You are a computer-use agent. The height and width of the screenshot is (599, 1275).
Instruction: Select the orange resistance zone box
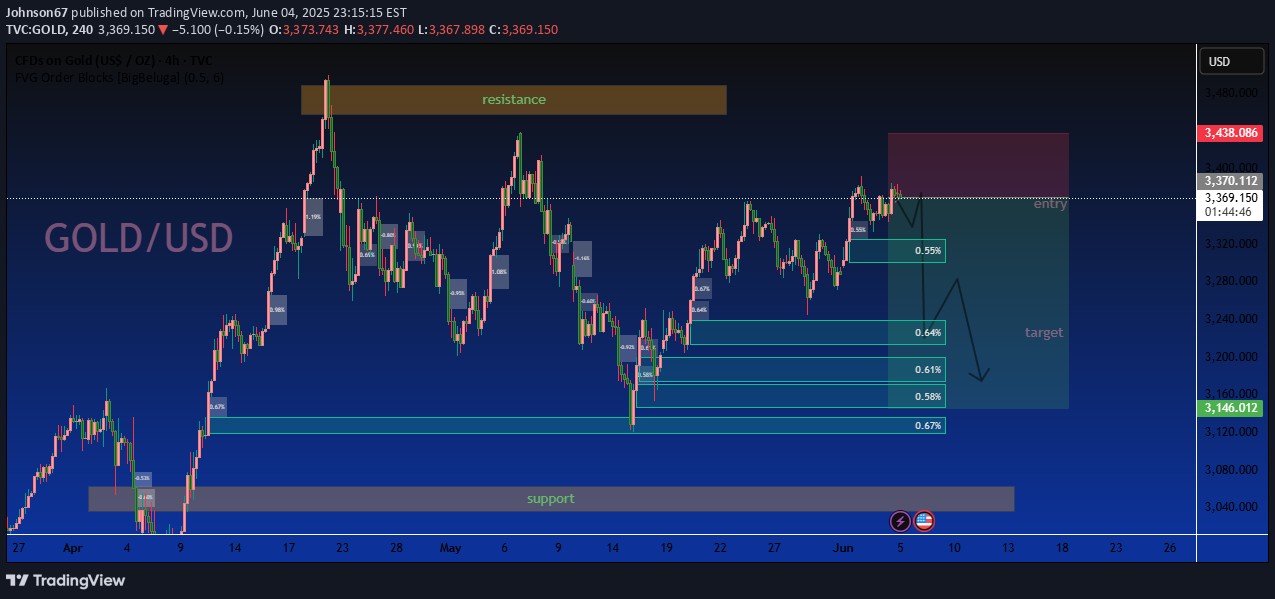tap(513, 100)
